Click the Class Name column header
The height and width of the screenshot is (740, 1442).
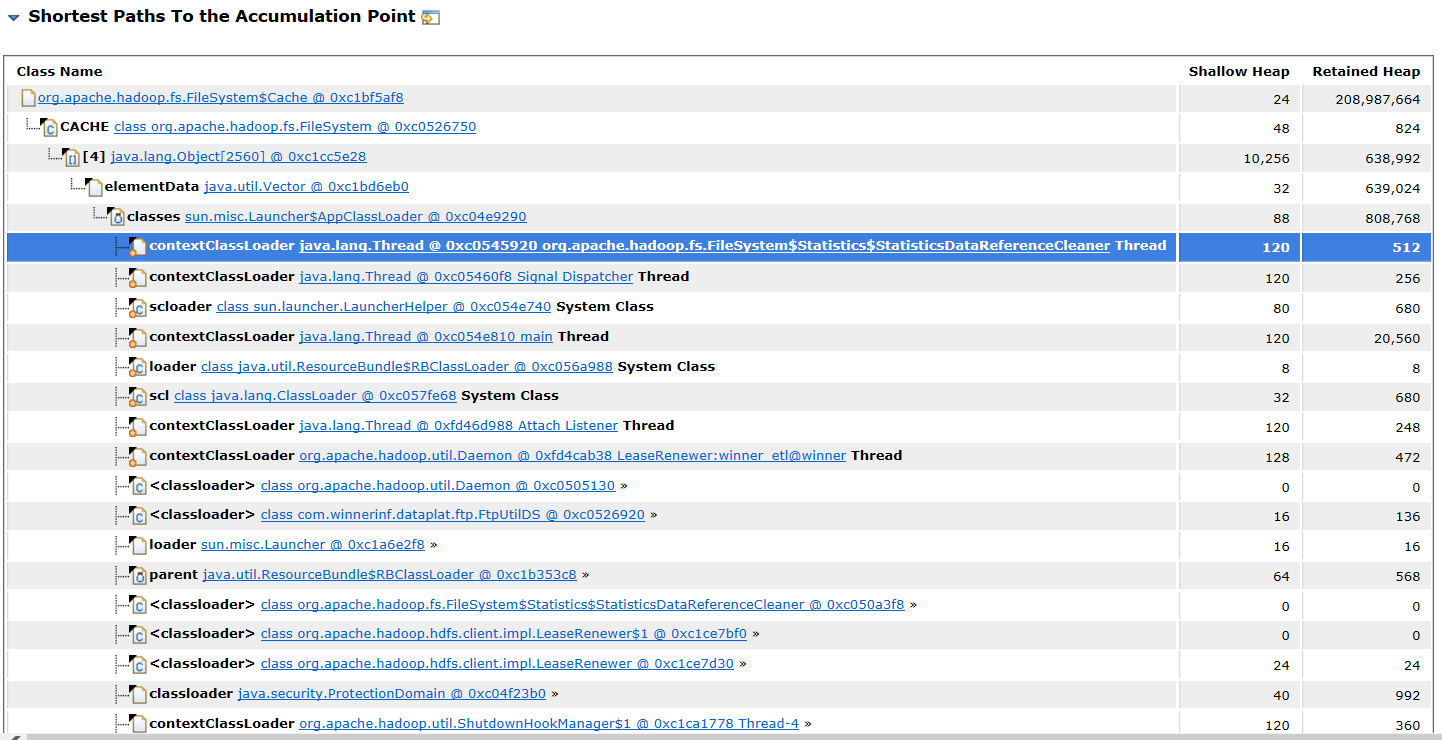pos(60,71)
